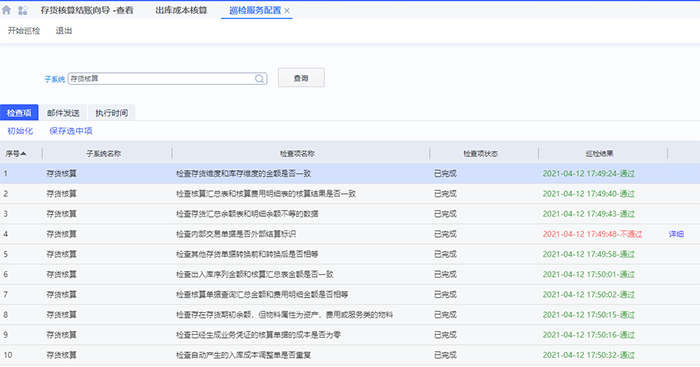Click result 2021-04-12 17:49:24-通过

[x=589, y=174]
